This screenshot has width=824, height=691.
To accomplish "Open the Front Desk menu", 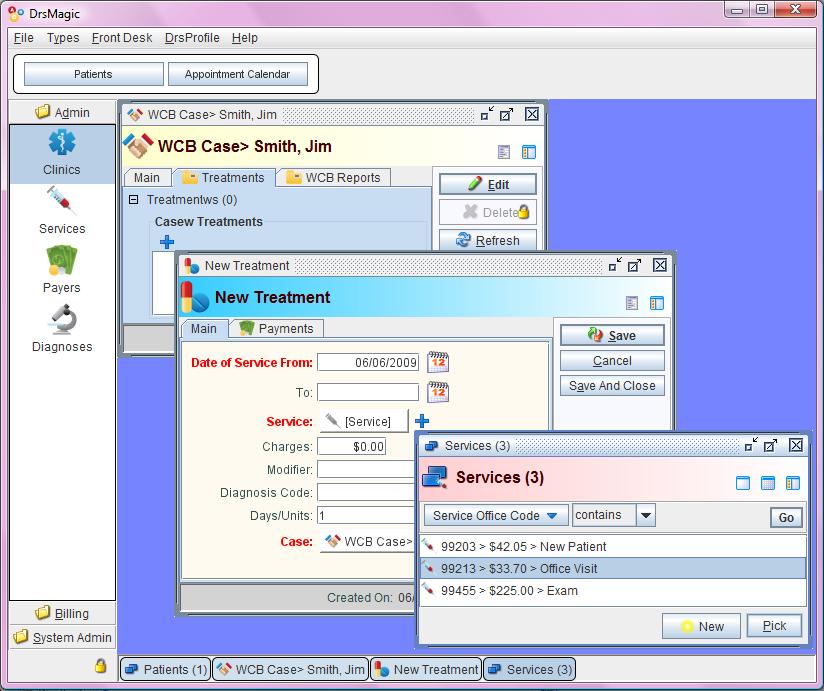I will [122, 38].
